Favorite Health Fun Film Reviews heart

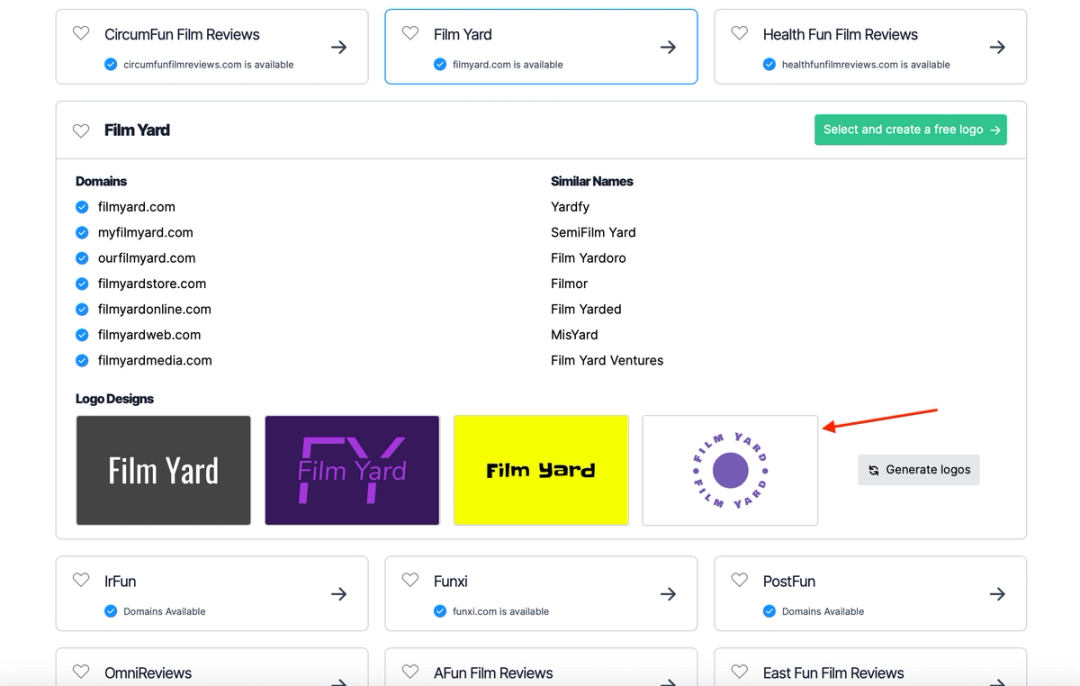pyautogui.click(x=740, y=33)
